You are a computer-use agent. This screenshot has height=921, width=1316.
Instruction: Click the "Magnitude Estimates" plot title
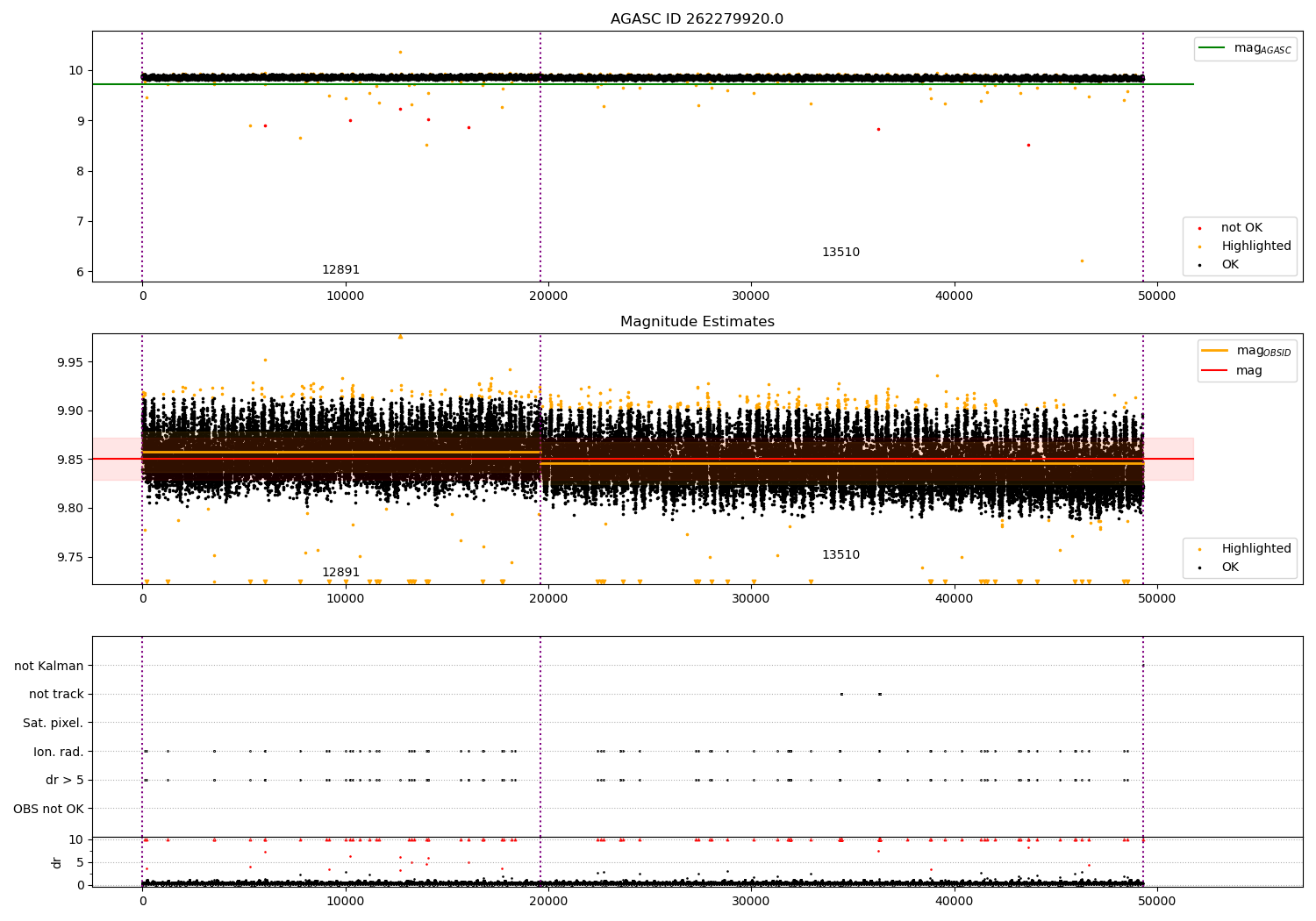(697, 322)
